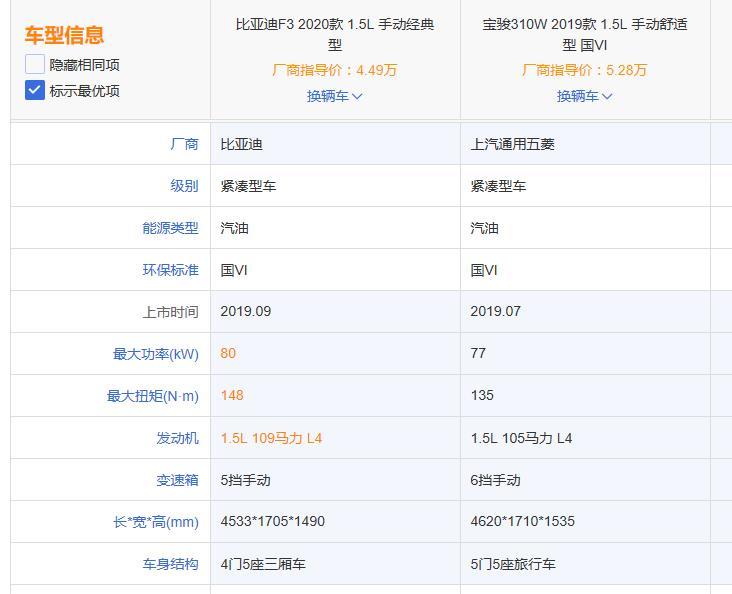Image resolution: width=732 pixels, height=594 pixels.
Task: Click the 2019.07 launch date cell
Action: (x=585, y=311)
